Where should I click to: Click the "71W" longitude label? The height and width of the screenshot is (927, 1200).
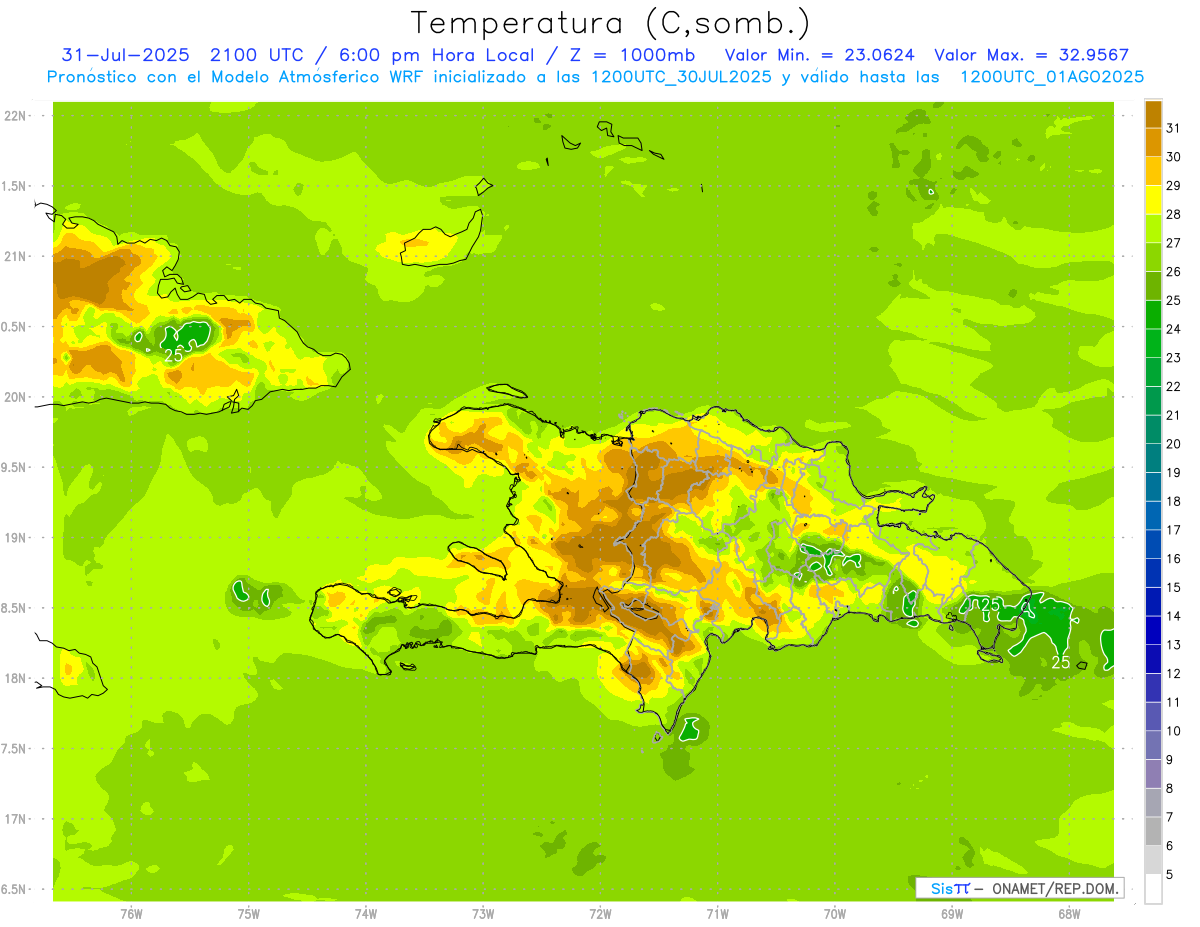(717, 914)
